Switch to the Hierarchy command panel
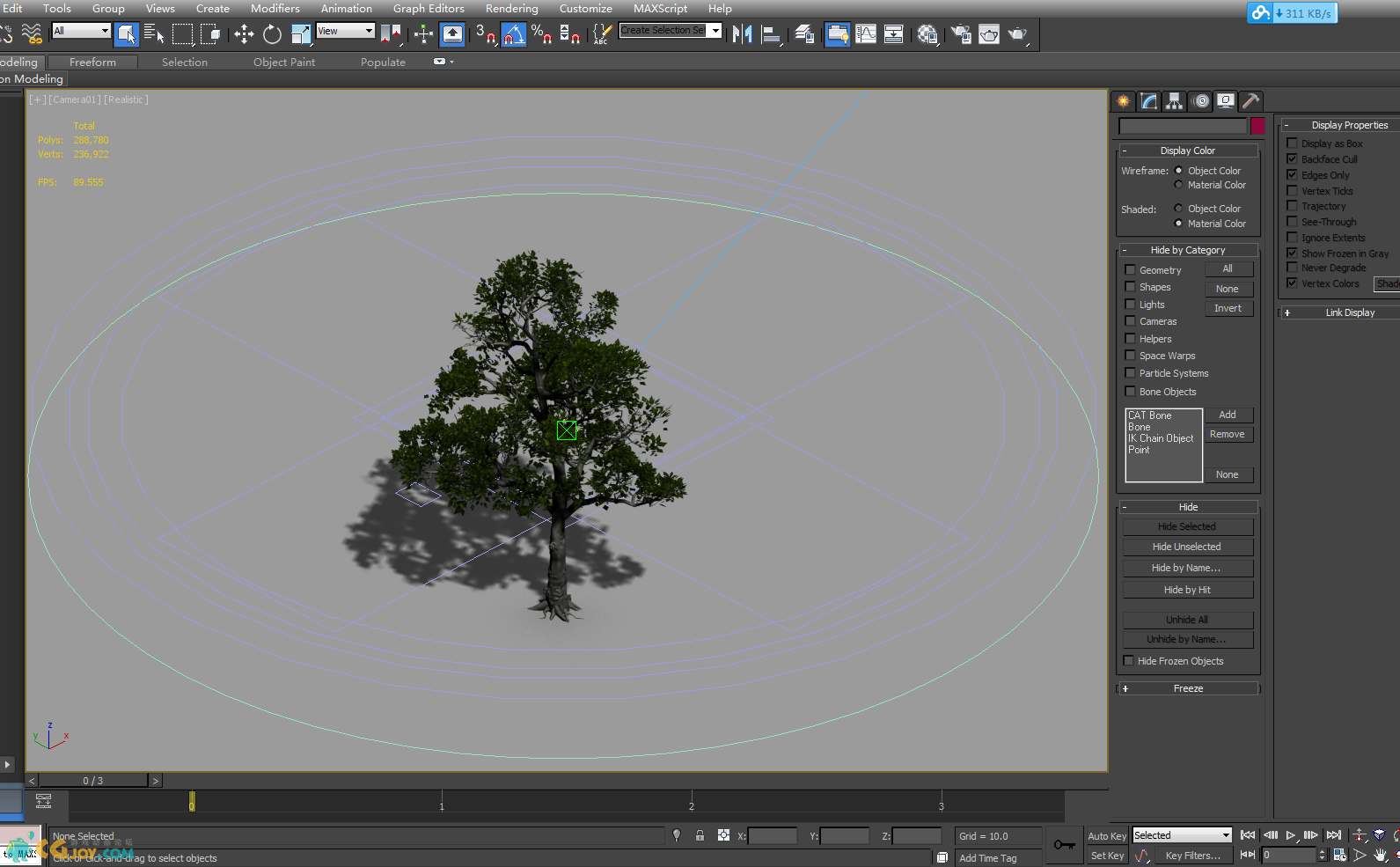Viewport: 1400px width, 867px height. tap(1175, 101)
